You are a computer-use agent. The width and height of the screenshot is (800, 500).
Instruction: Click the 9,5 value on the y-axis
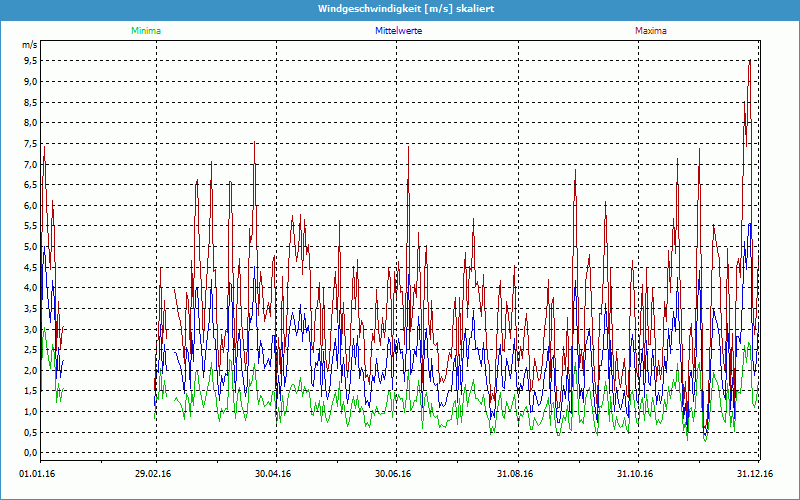[x=30, y=61]
